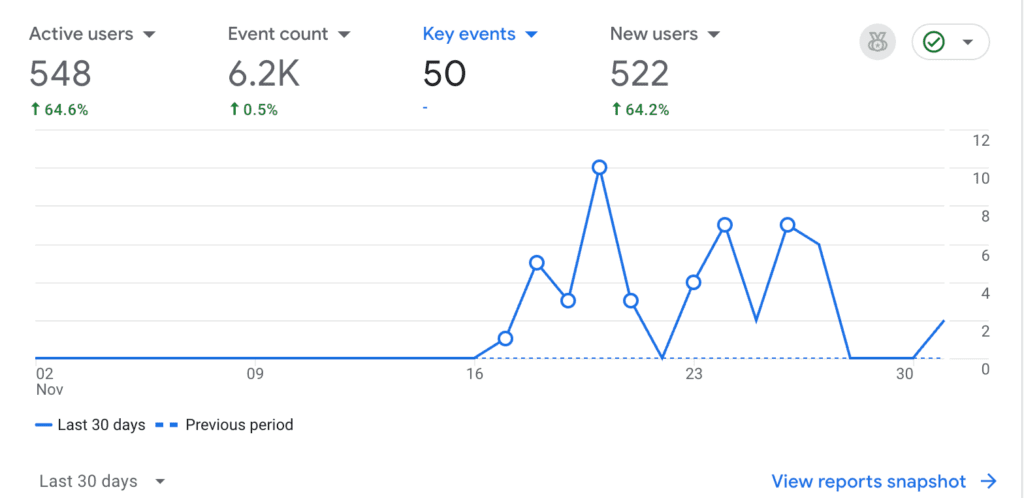The height and width of the screenshot is (498, 1024).
Task: Select the Active users 548 metric tab
Action: tap(61, 73)
